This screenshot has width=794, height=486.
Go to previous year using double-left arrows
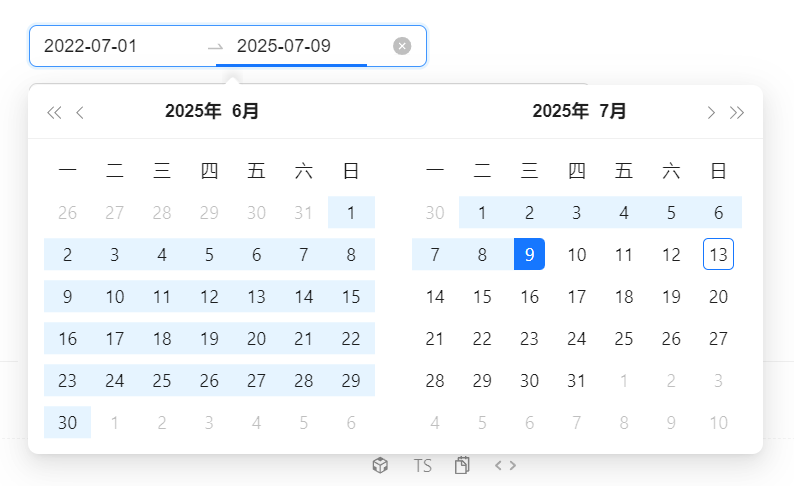(x=54, y=112)
